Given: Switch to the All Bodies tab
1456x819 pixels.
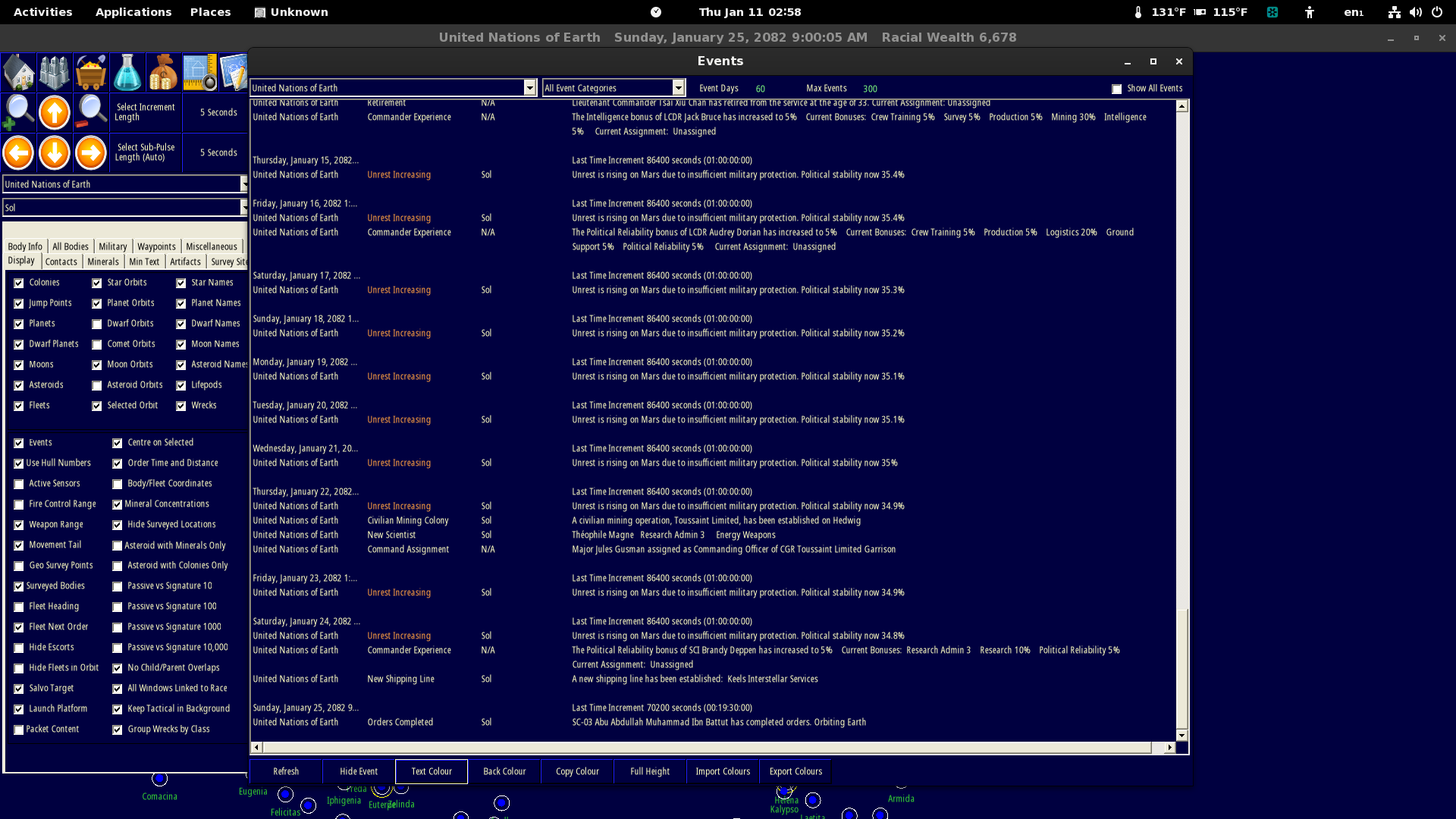Looking at the screenshot, I should 71,246.
